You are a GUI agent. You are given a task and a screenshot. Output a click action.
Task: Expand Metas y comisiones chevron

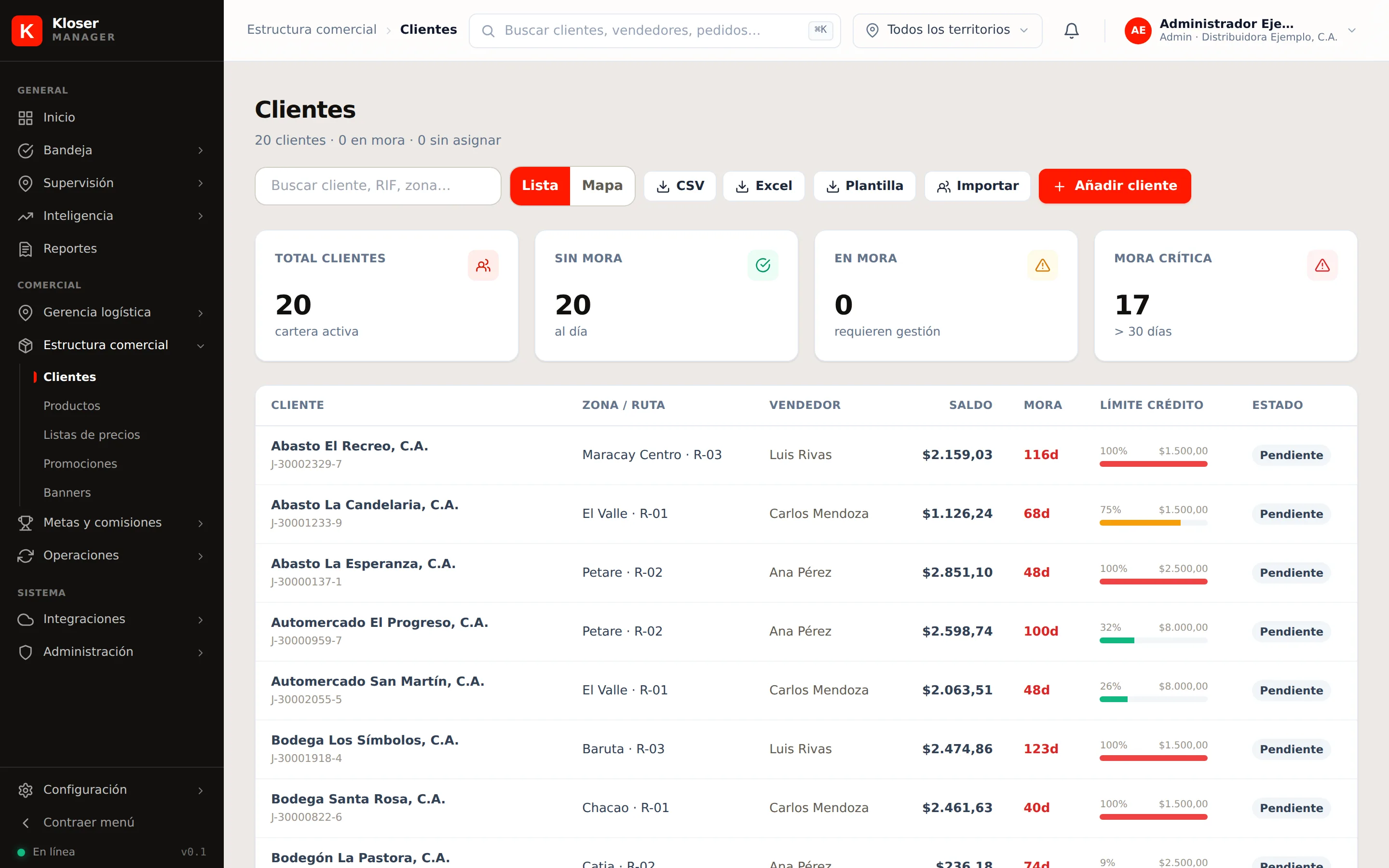[200, 523]
